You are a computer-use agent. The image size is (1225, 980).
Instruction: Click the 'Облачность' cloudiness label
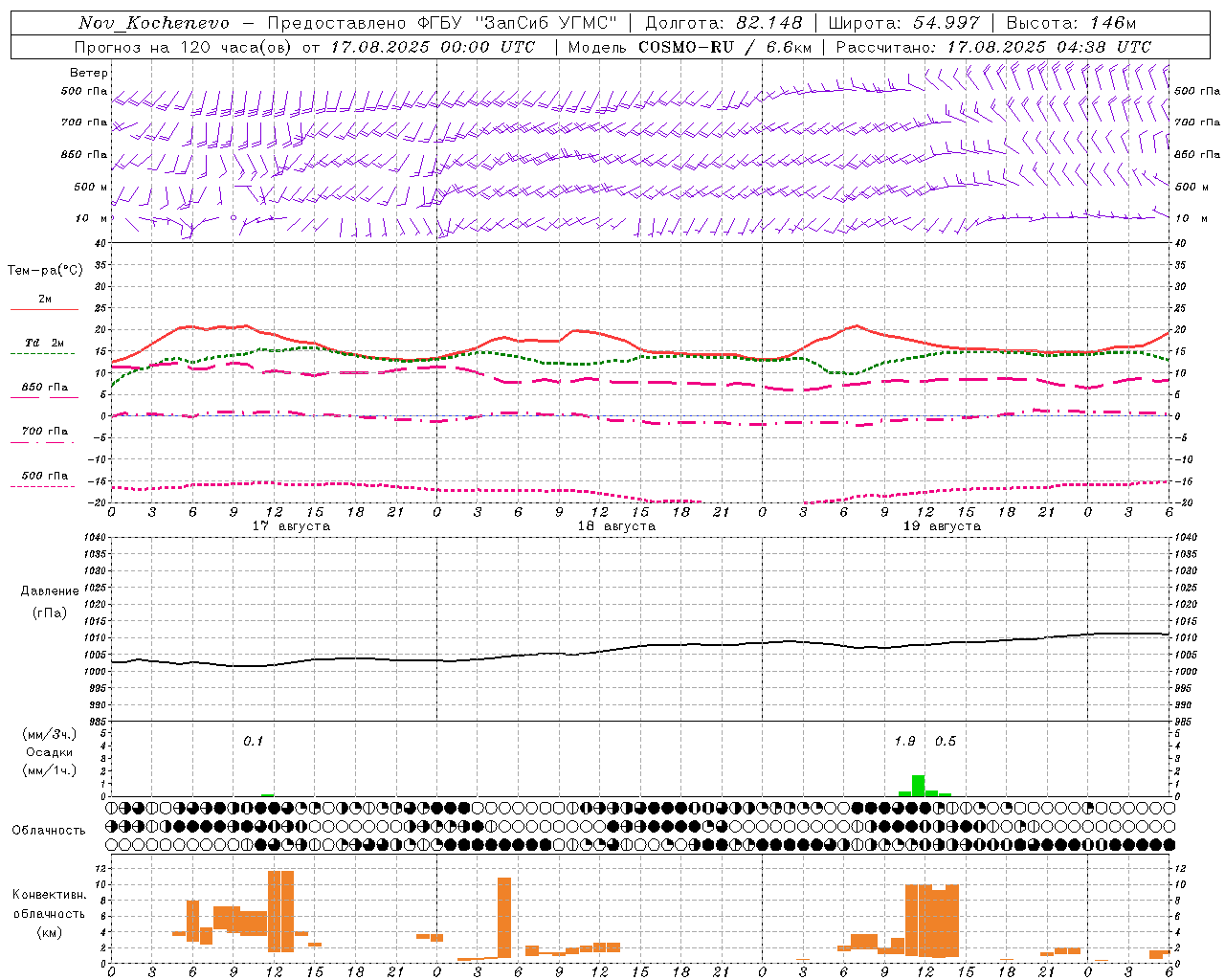click(x=49, y=830)
